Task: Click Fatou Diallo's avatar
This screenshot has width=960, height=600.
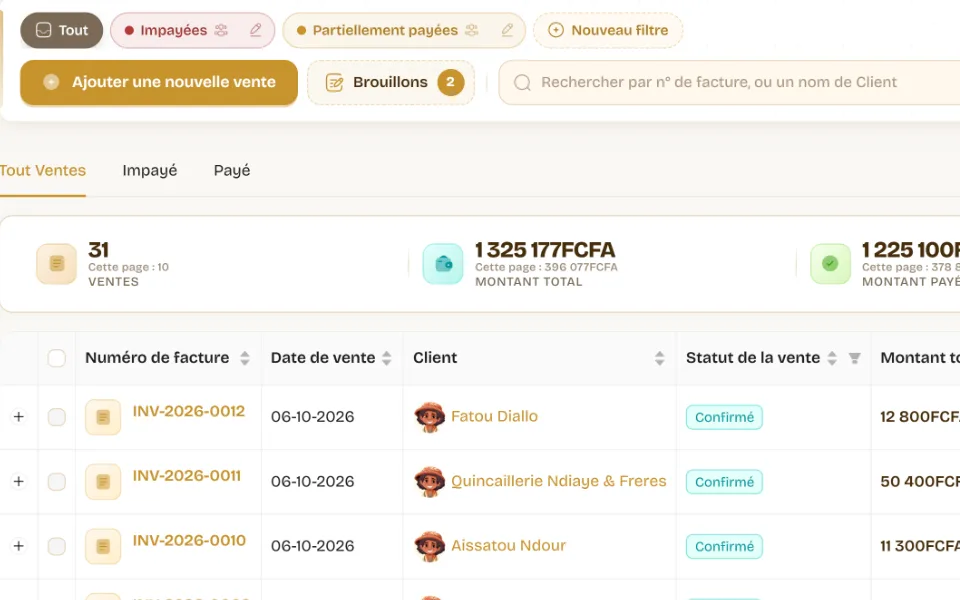Action: pyautogui.click(x=429, y=417)
